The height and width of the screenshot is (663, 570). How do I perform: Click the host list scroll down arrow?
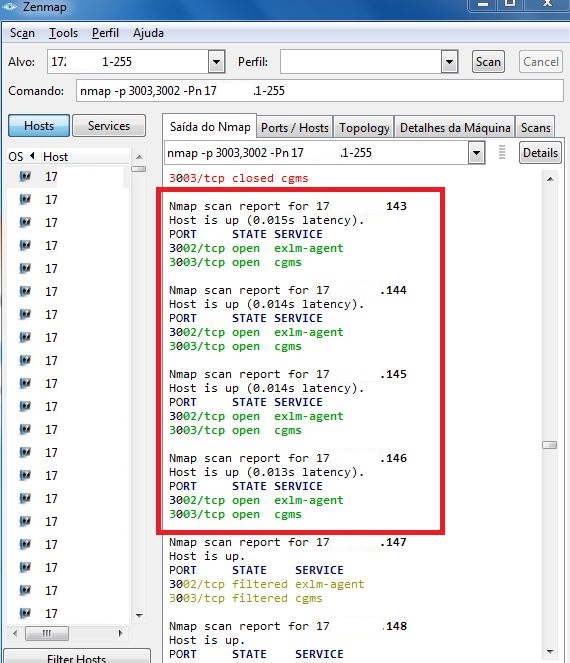coord(139,616)
